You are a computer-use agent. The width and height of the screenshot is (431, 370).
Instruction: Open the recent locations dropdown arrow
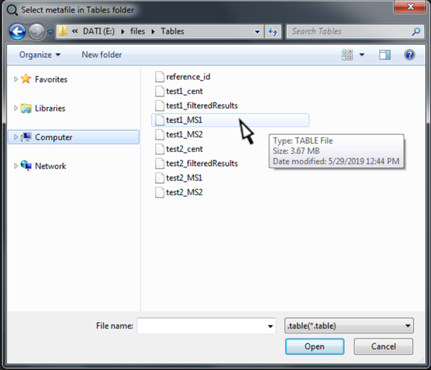(x=50, y=32)
